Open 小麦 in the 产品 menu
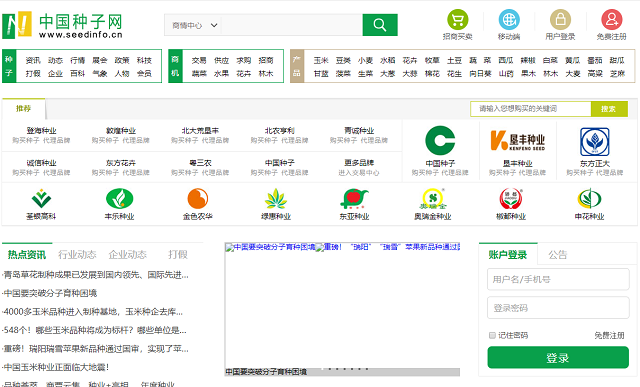 [x=365, y=60]
